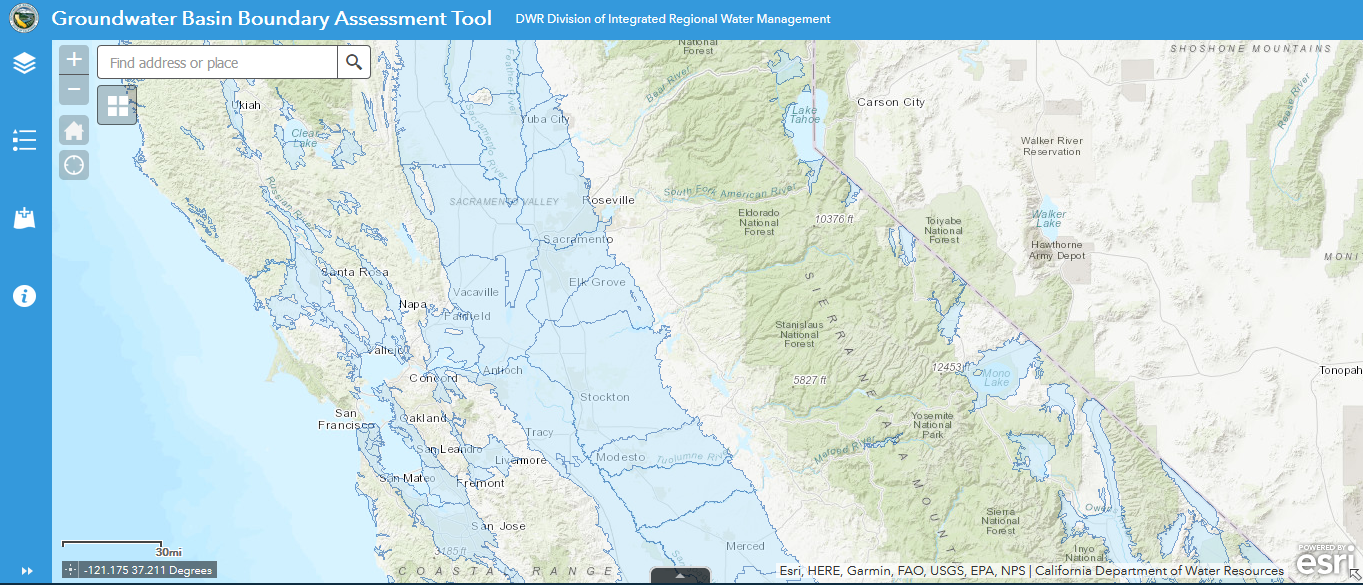
Task: Enable the Find My Location tool
Action: (x=73, y=164)
